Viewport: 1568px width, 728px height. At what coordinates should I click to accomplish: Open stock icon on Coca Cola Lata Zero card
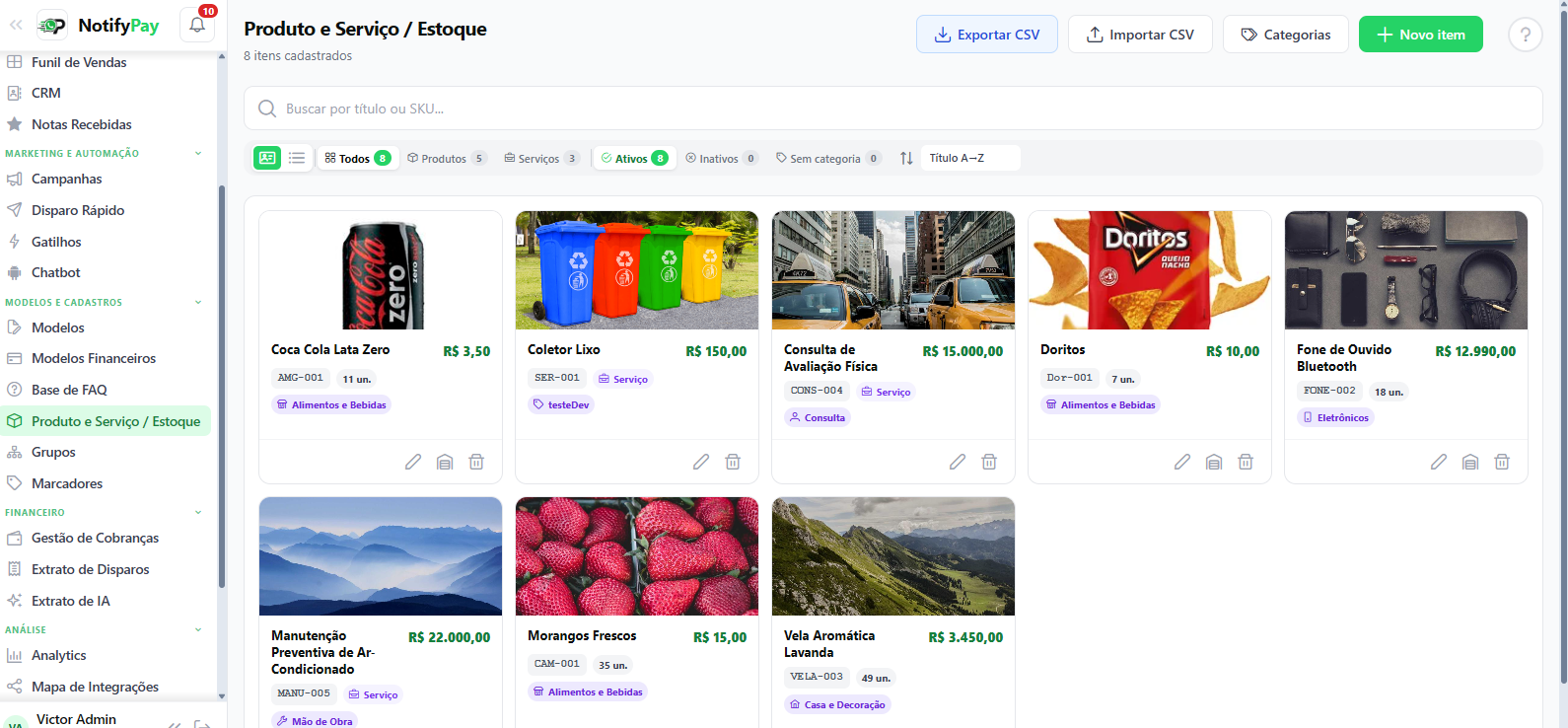click(445, 462)
